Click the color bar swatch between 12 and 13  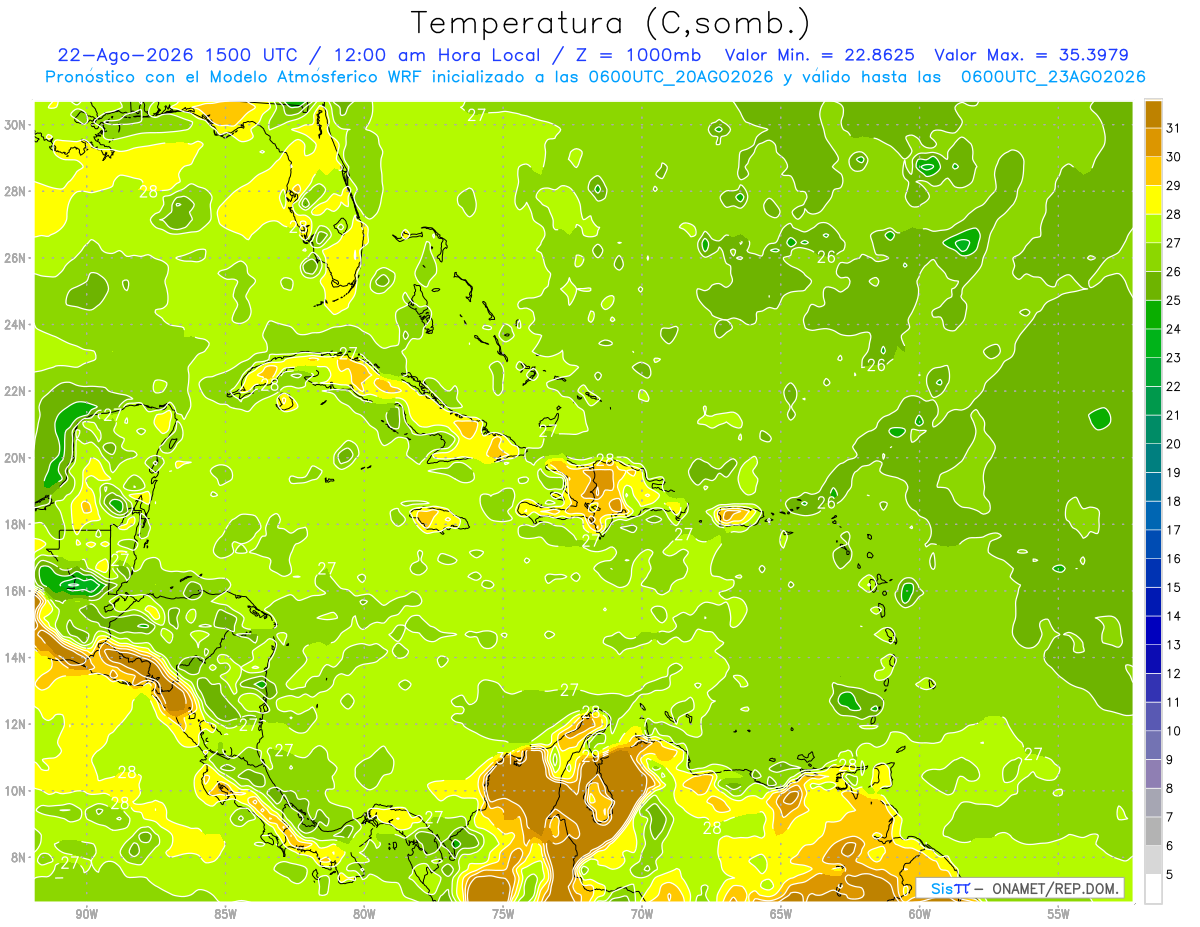(x=1153, y=659)
